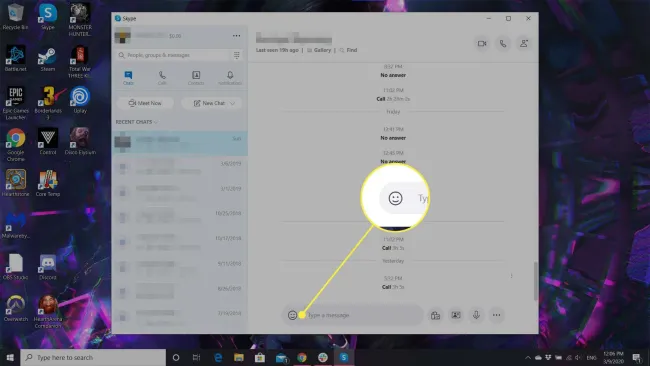Open the Windows Start menu

[x=10, y=357]
